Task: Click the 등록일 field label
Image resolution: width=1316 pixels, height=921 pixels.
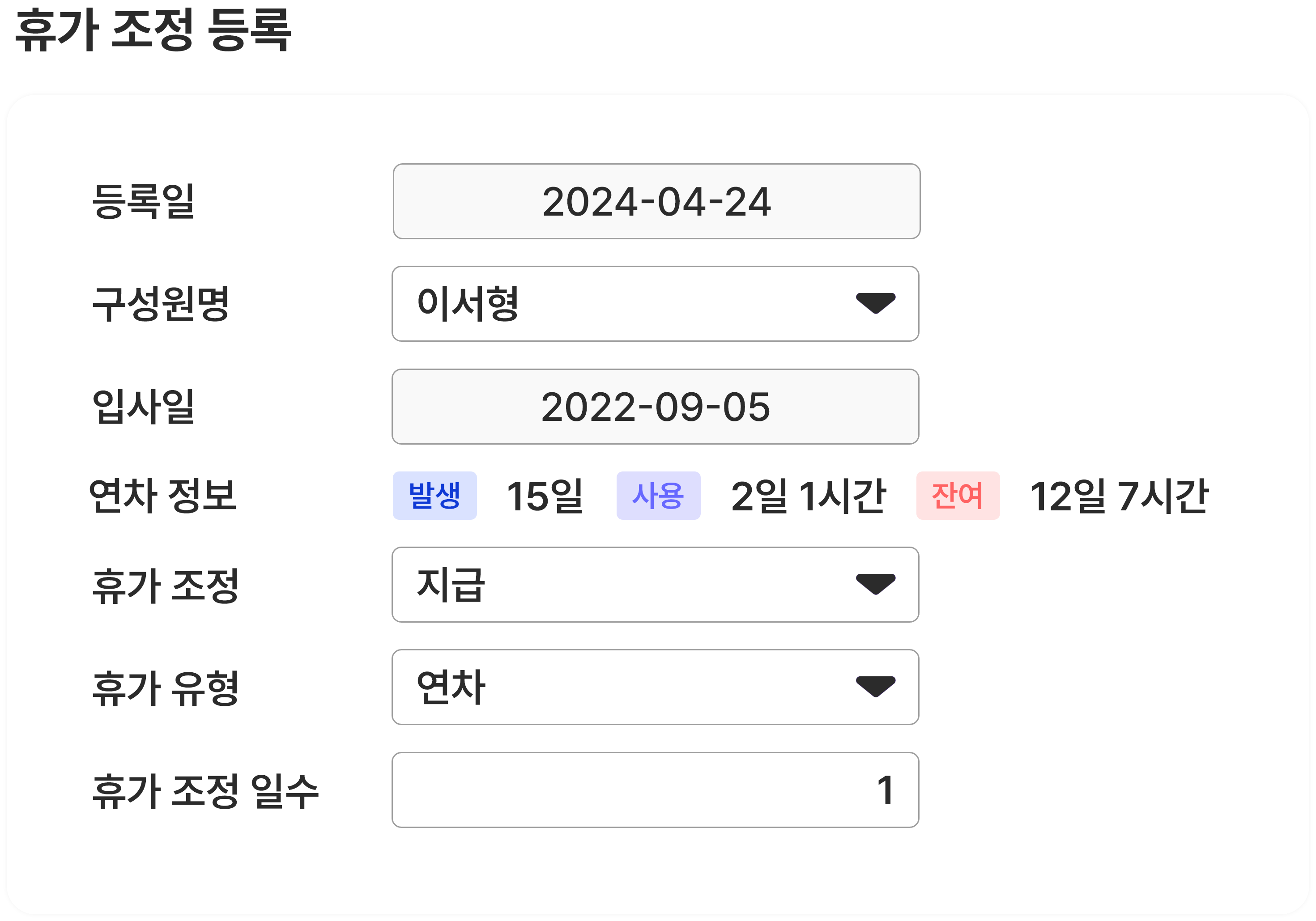Action: click(x=143, y=202)
